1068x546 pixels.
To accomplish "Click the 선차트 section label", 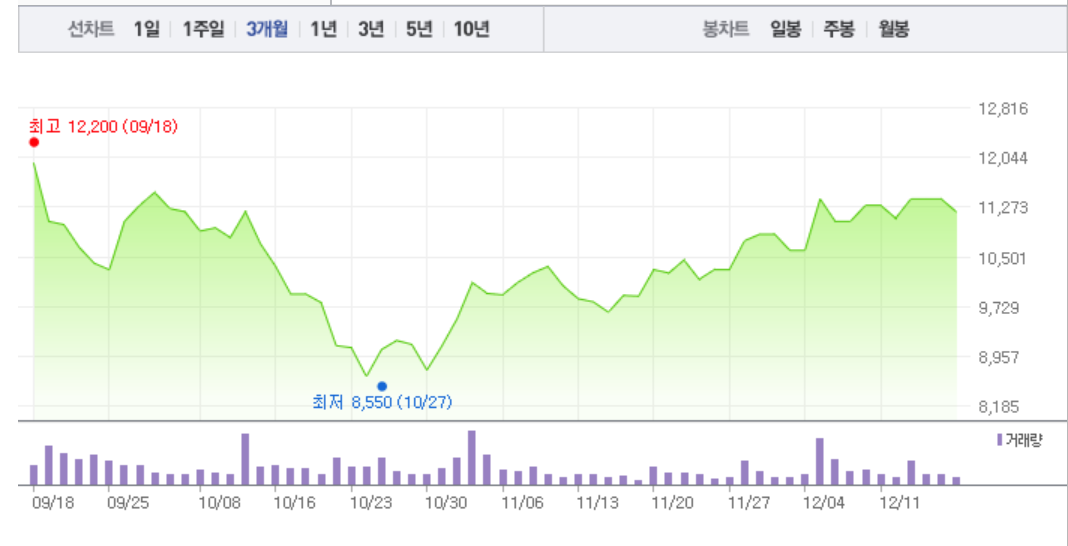I will 91,29.
